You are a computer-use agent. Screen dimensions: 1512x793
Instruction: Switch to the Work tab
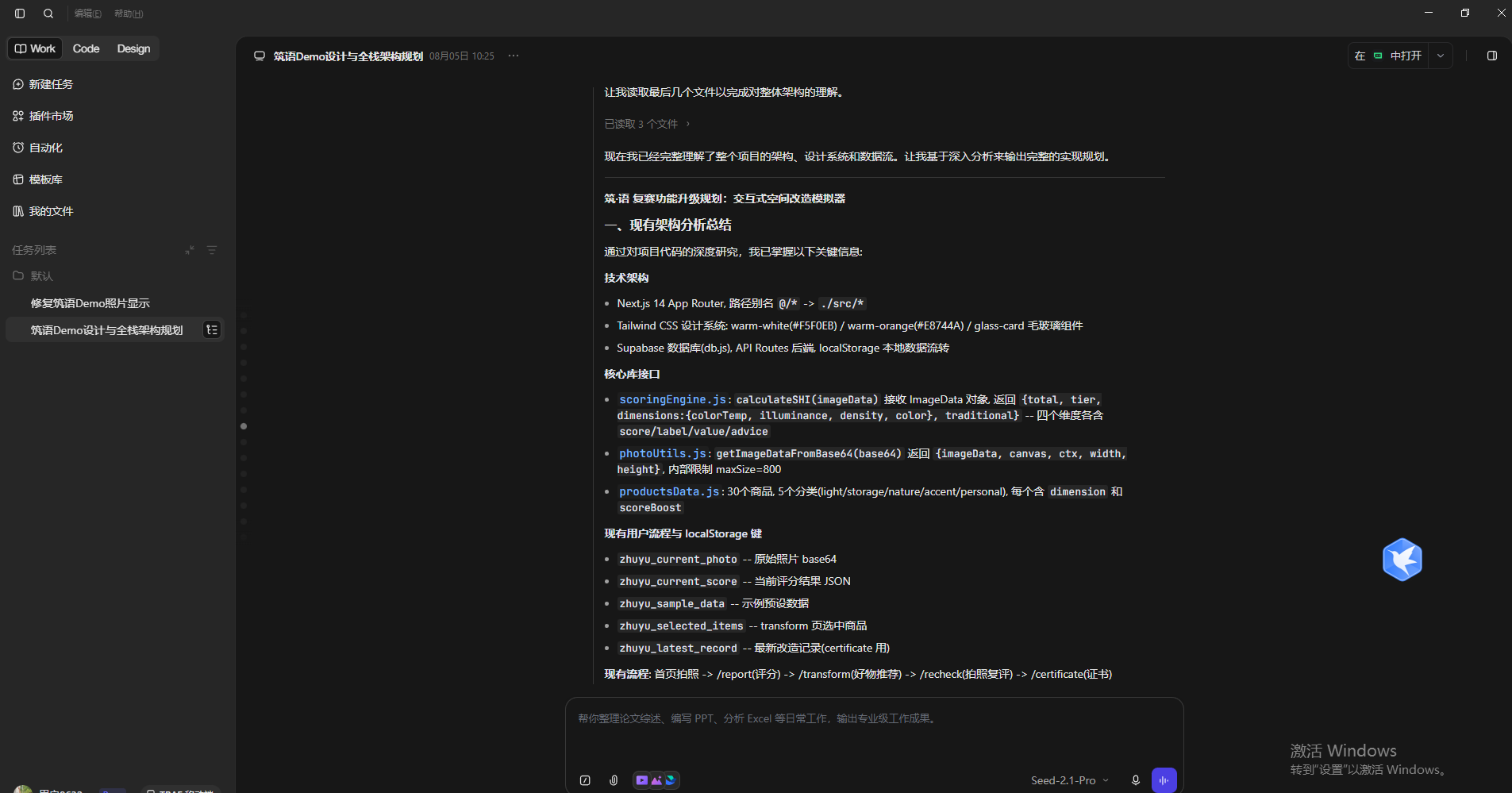[36, 48]
